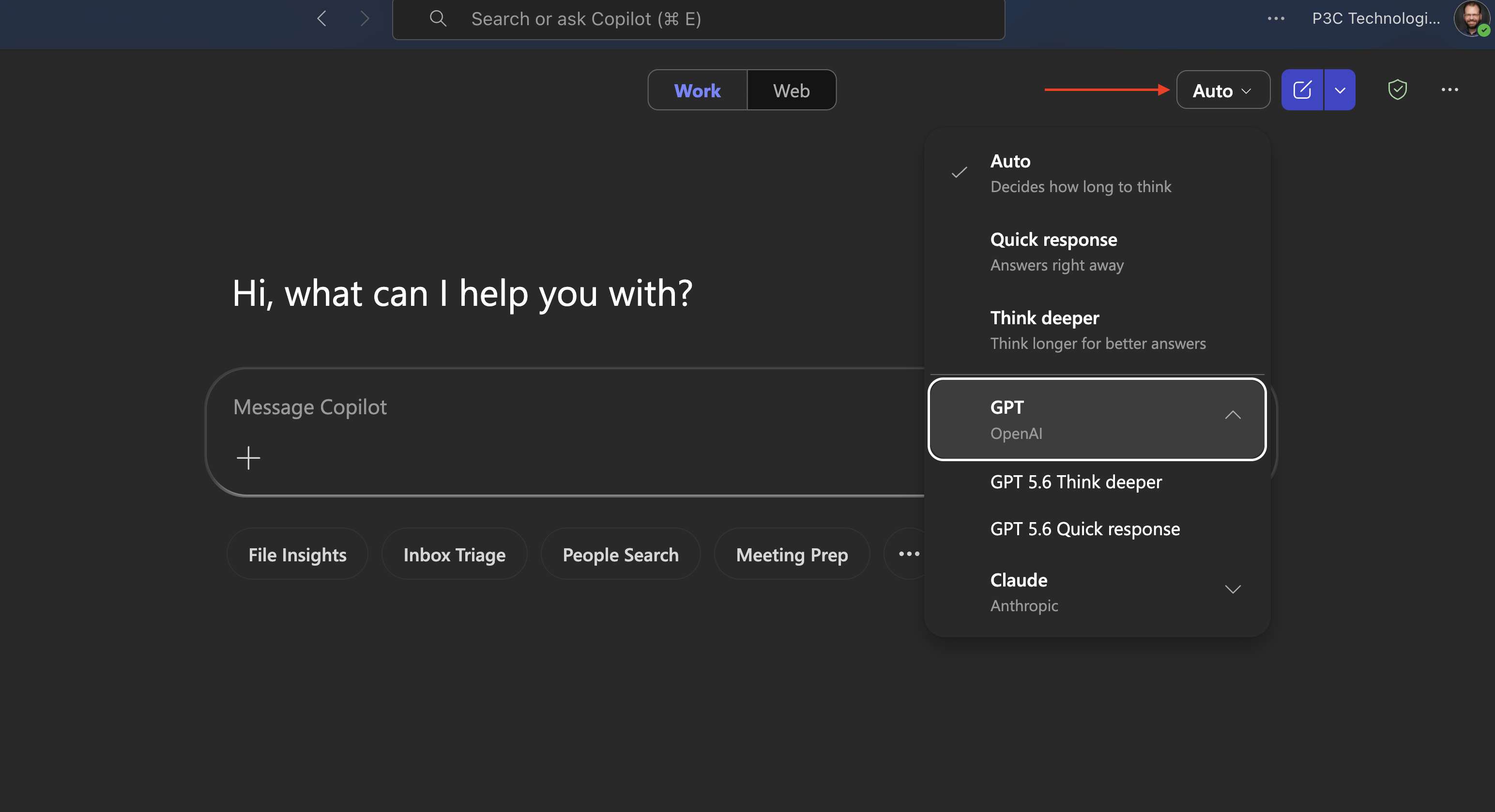This screenshot has height=812, width=1495.
Task: Expand the Claude Anthropic group
Action: coord(1097,592)
